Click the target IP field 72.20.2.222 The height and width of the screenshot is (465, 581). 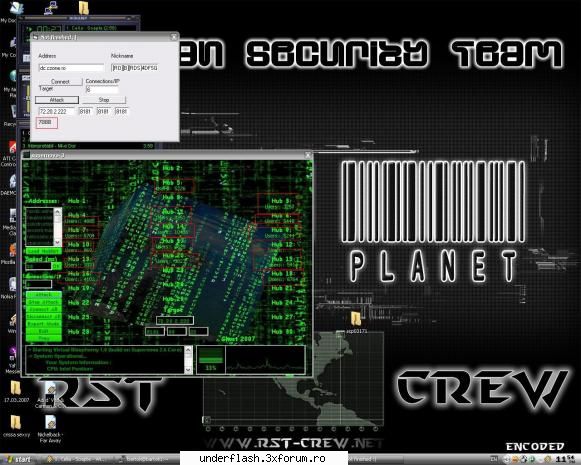[x=56, y=111]
